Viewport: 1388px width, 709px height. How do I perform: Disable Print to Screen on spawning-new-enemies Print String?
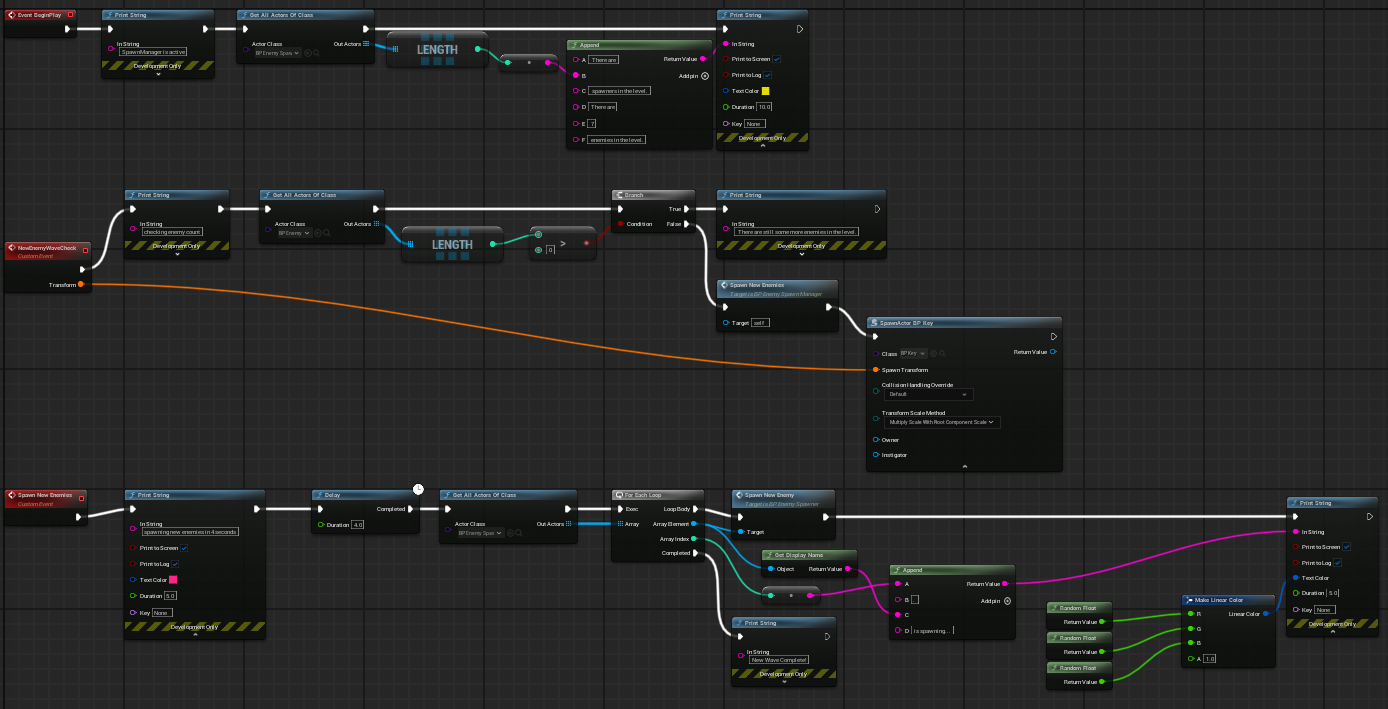coord(184,548)
